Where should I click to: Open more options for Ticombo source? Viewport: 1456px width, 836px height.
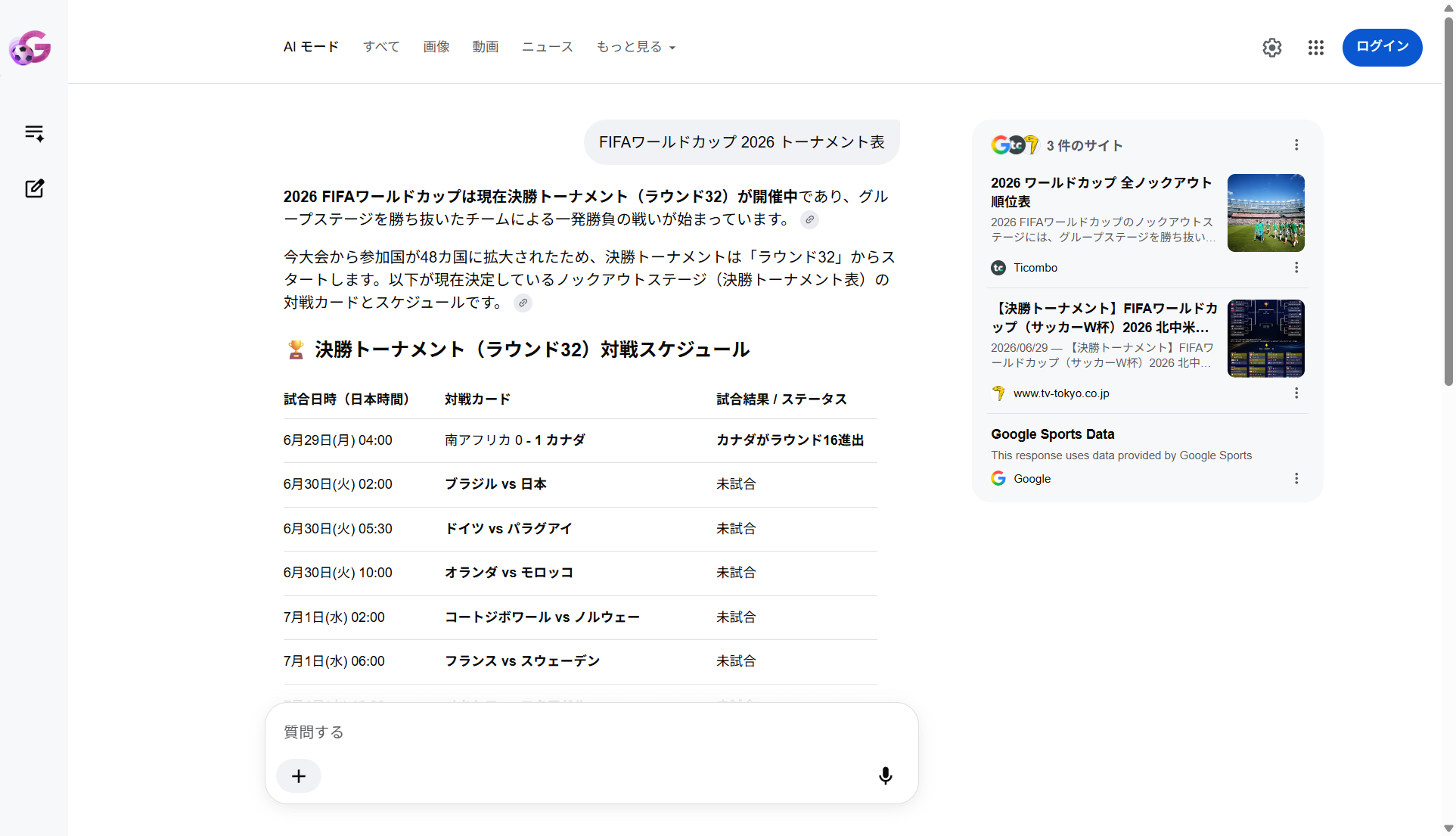pyautogui.click(x=1296, y=267)
